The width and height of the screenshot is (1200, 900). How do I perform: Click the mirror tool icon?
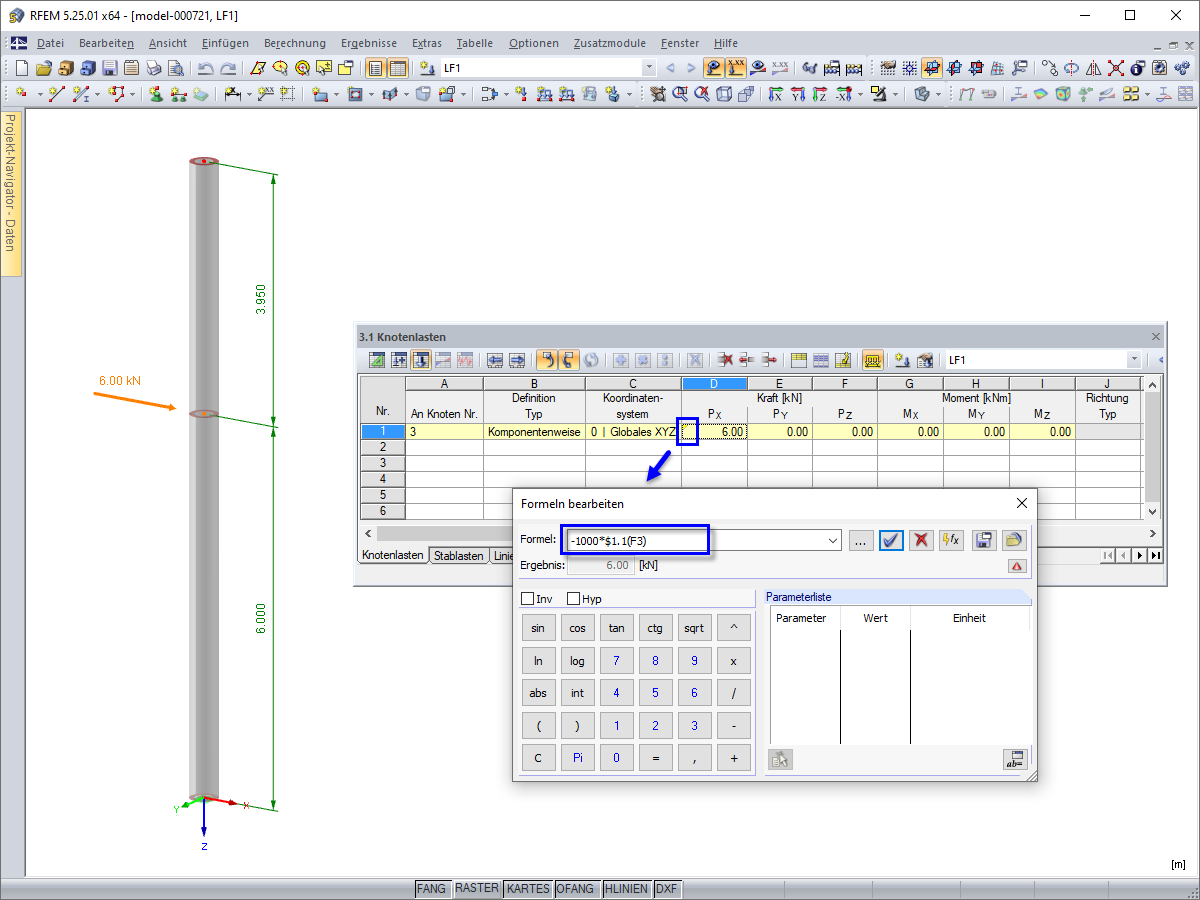(1093, 68)
